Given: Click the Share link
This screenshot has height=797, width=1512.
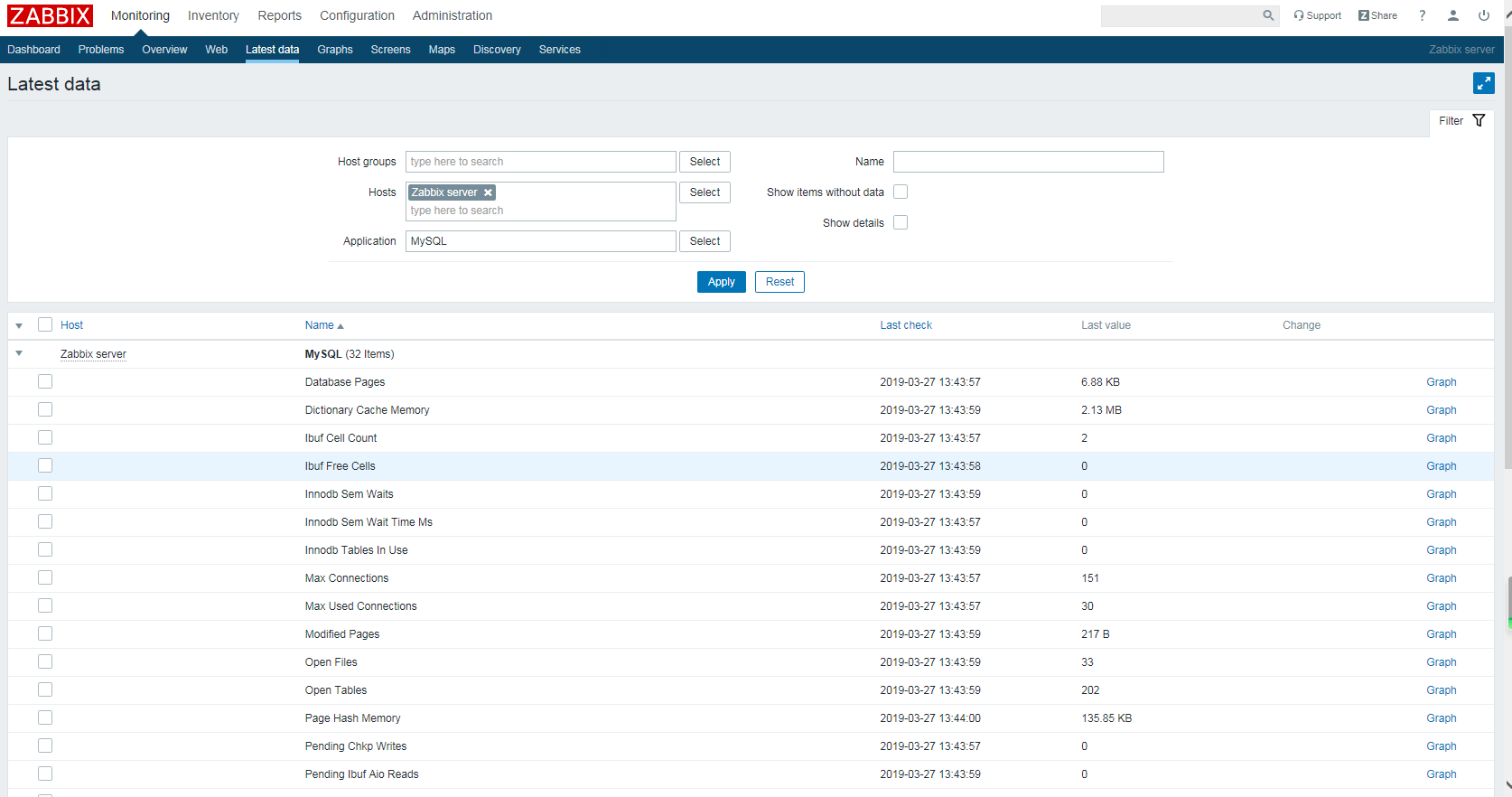Looking at the screenshot, I should [x=1377, y=15].
